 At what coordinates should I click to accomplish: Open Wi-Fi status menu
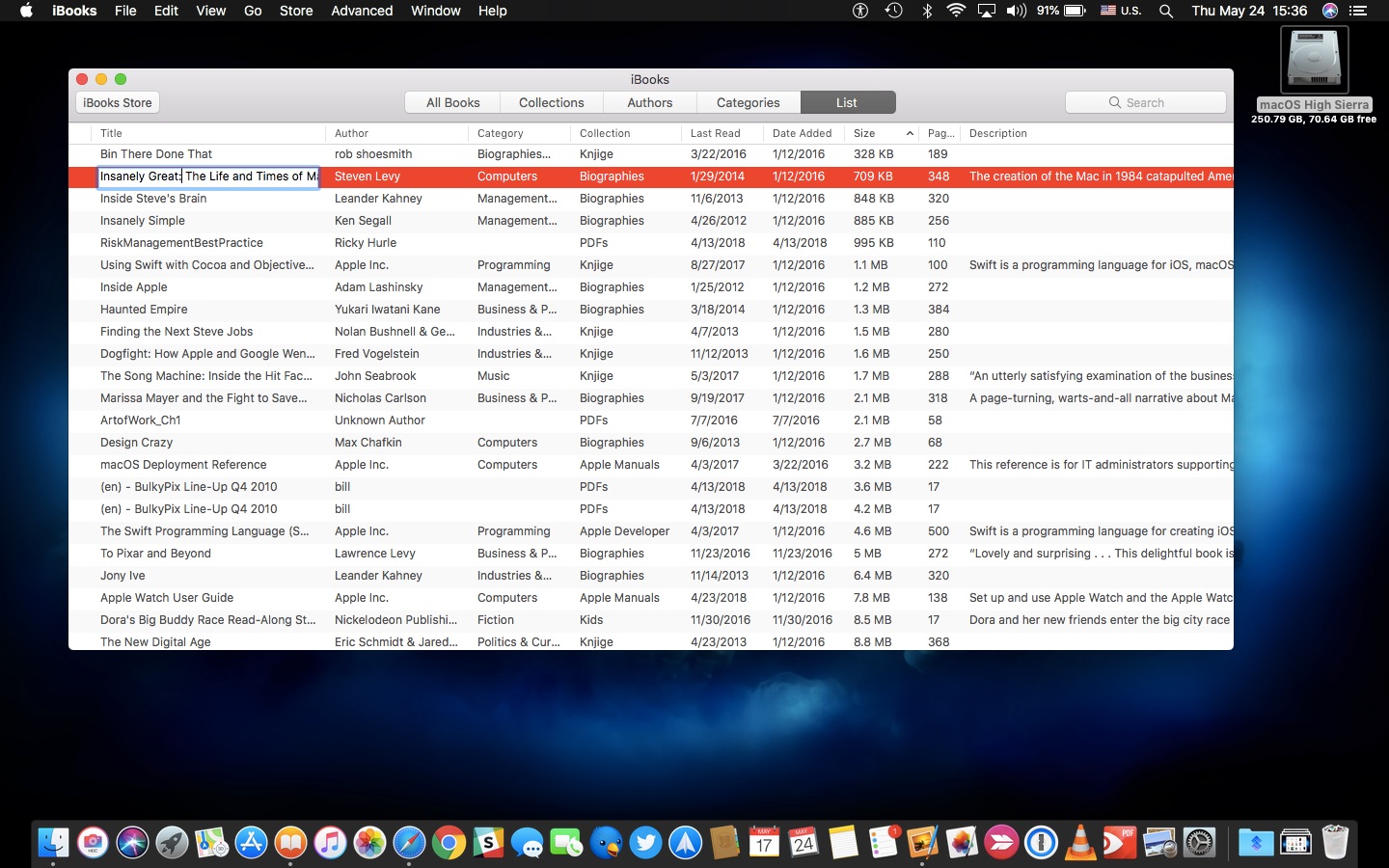[x=956, y=11]
